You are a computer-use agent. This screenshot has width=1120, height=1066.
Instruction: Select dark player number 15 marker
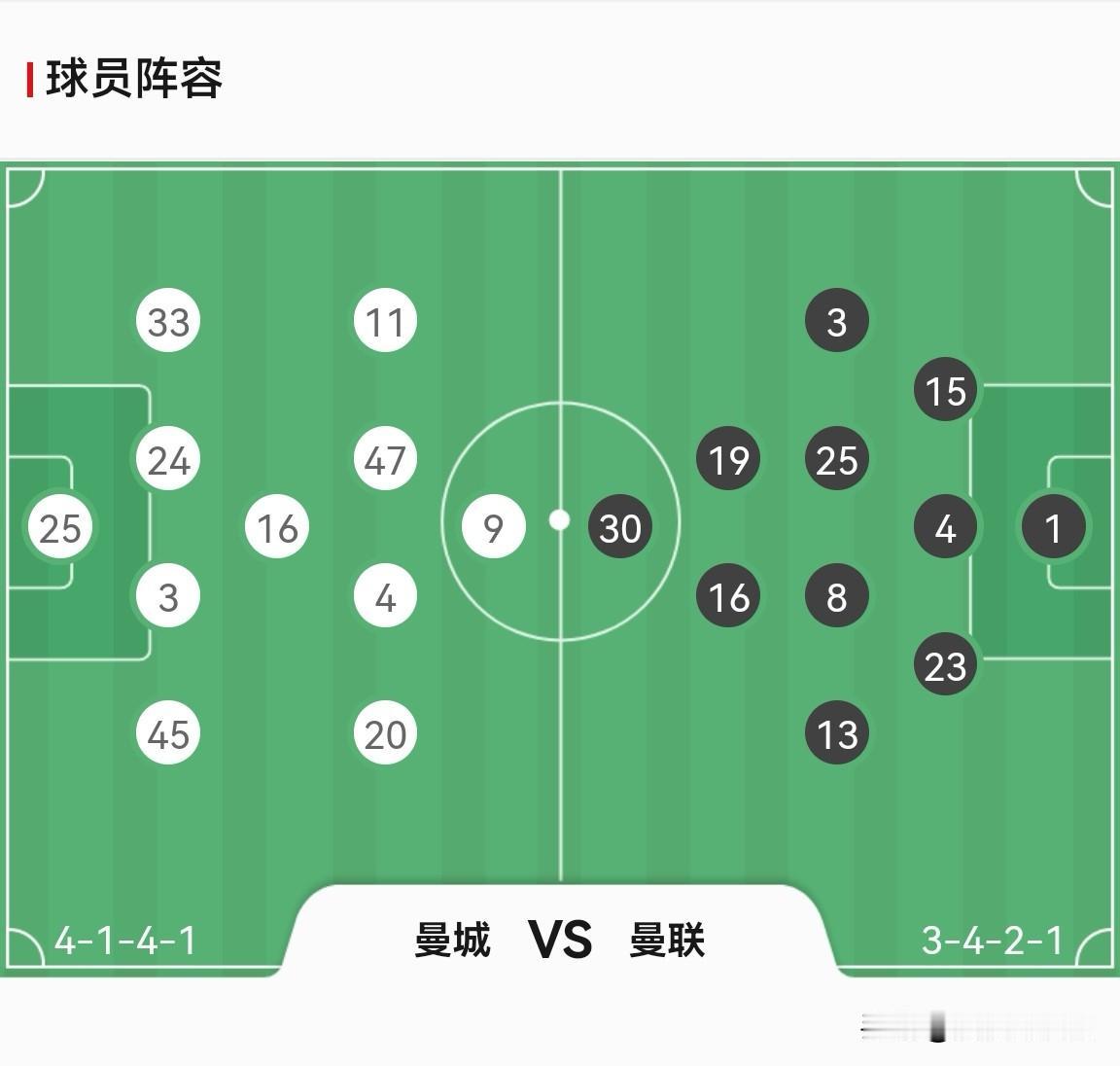(x=945, y=390)
